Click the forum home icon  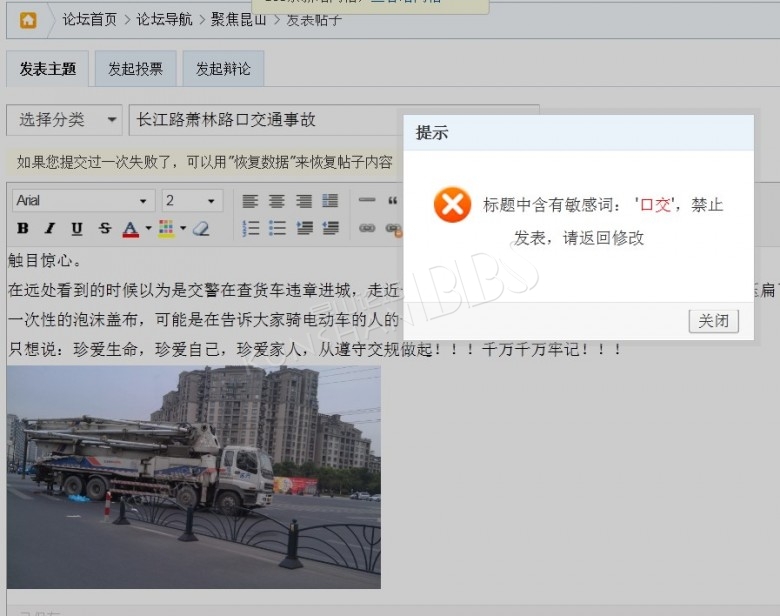click(x=28, y=20)
